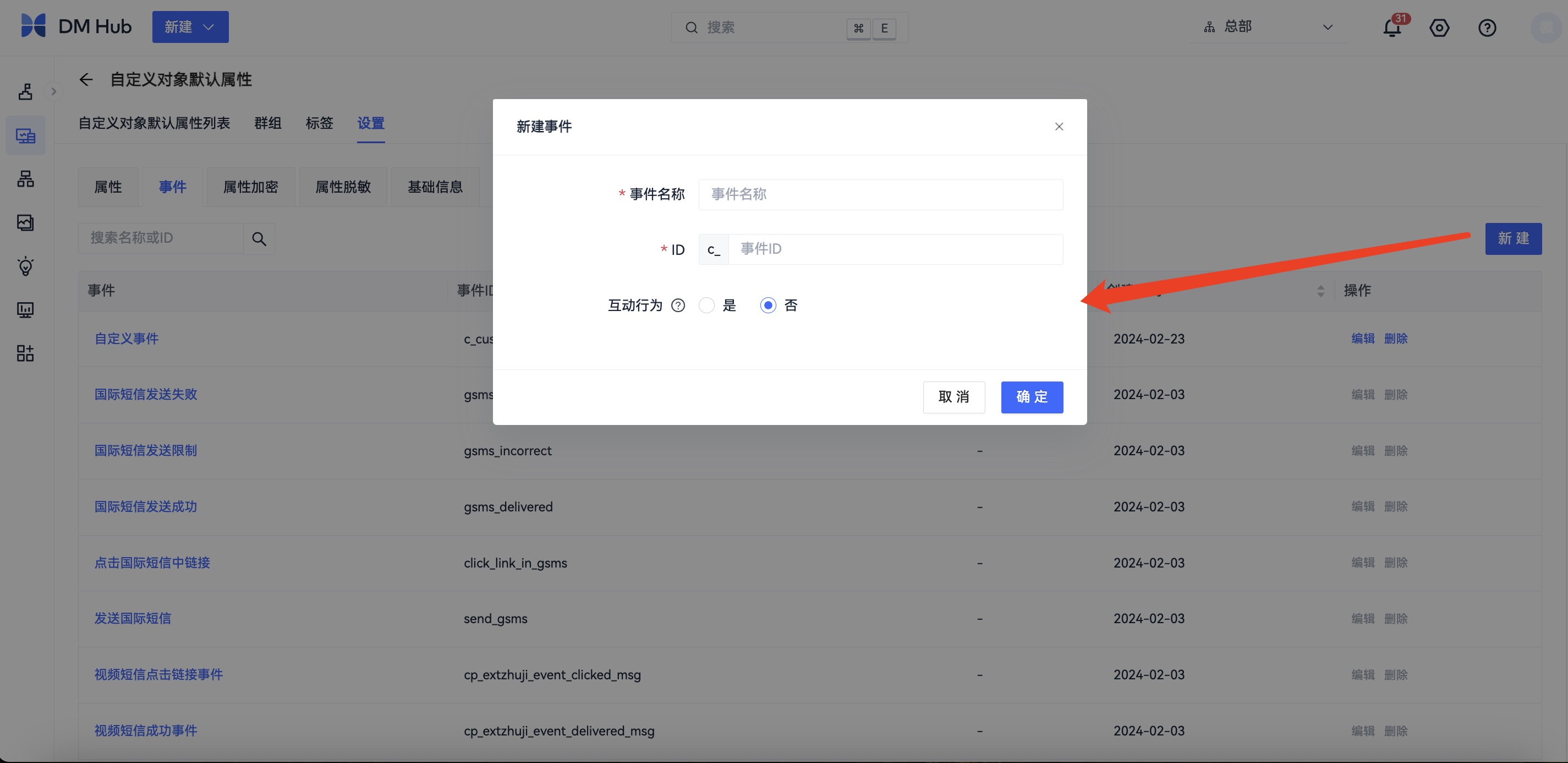
Task: Click 编辑 for 自定义事件 row
Action: [1363, 339]
